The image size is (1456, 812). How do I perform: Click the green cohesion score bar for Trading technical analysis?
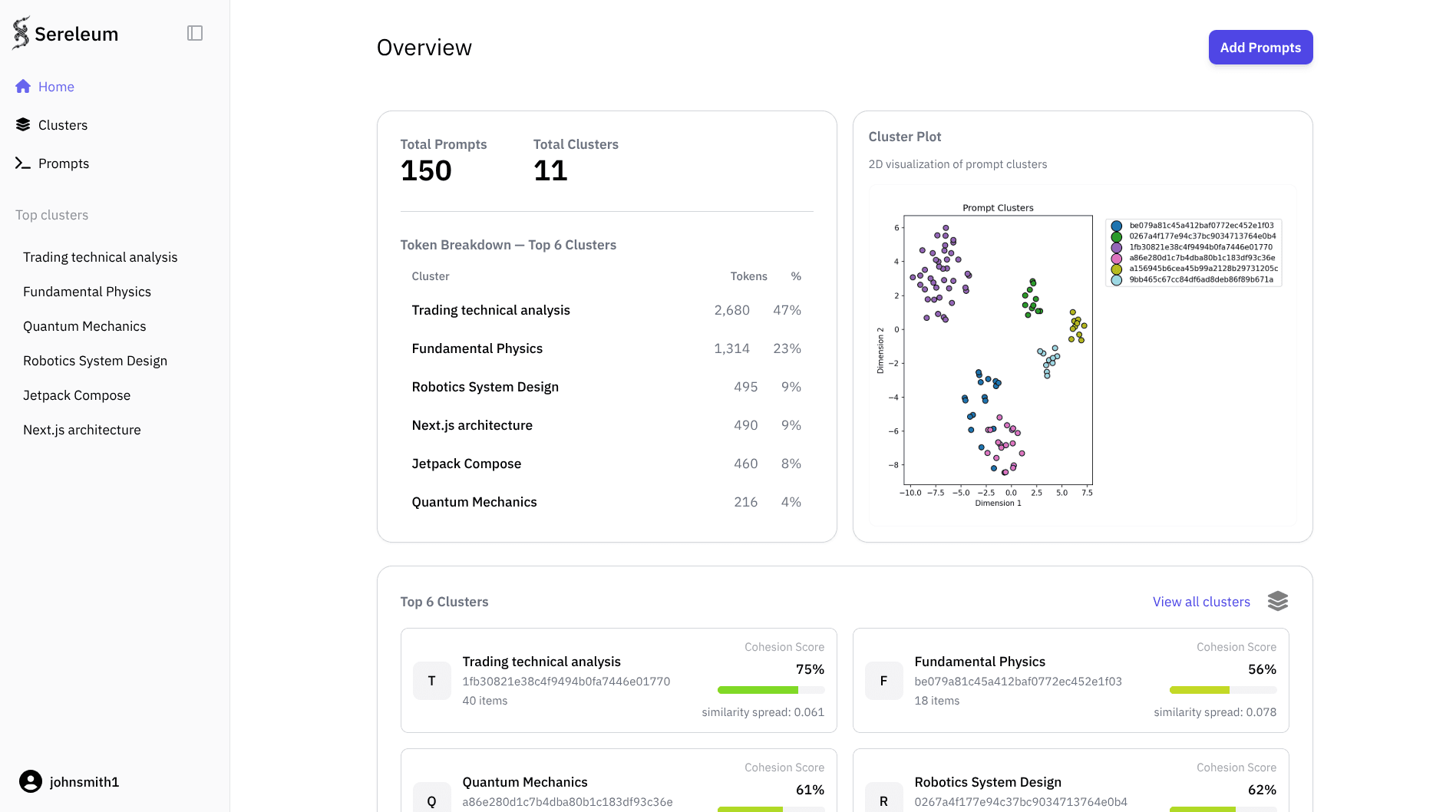pos(757,689)
